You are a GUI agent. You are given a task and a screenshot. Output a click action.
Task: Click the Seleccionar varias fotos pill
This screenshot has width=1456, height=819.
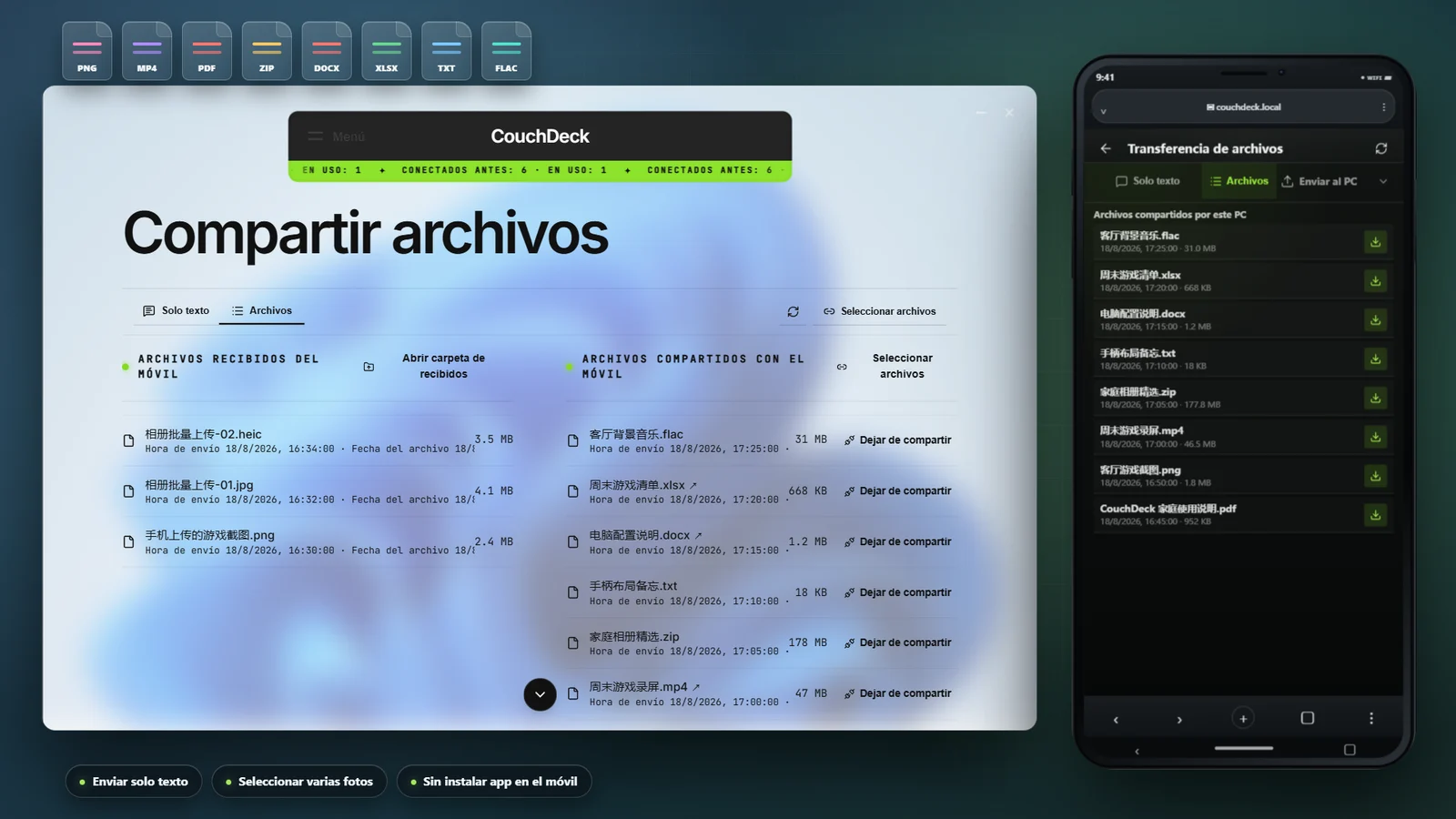tap(299, 782)
